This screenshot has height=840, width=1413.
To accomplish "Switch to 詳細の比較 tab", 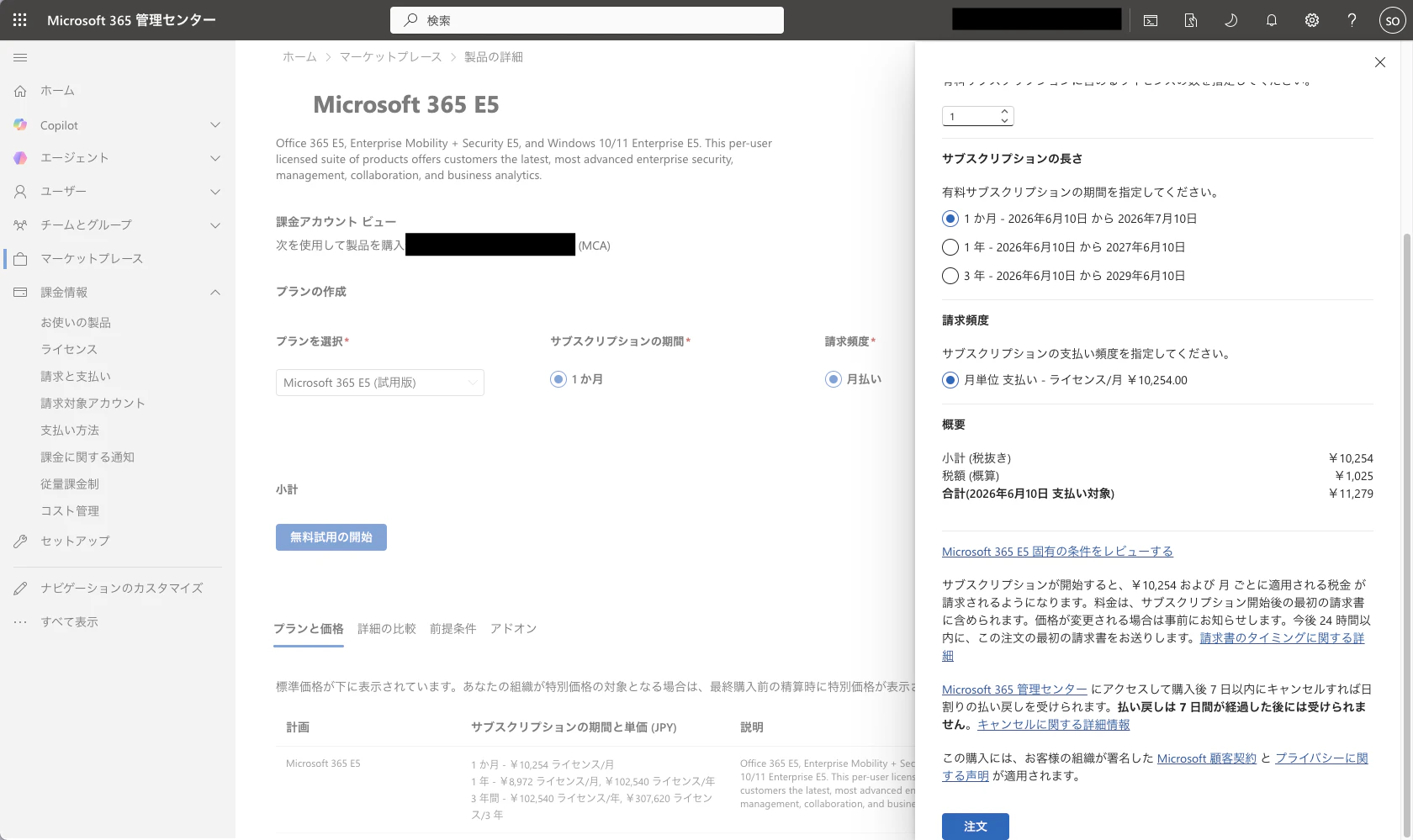I will [387, 629].
